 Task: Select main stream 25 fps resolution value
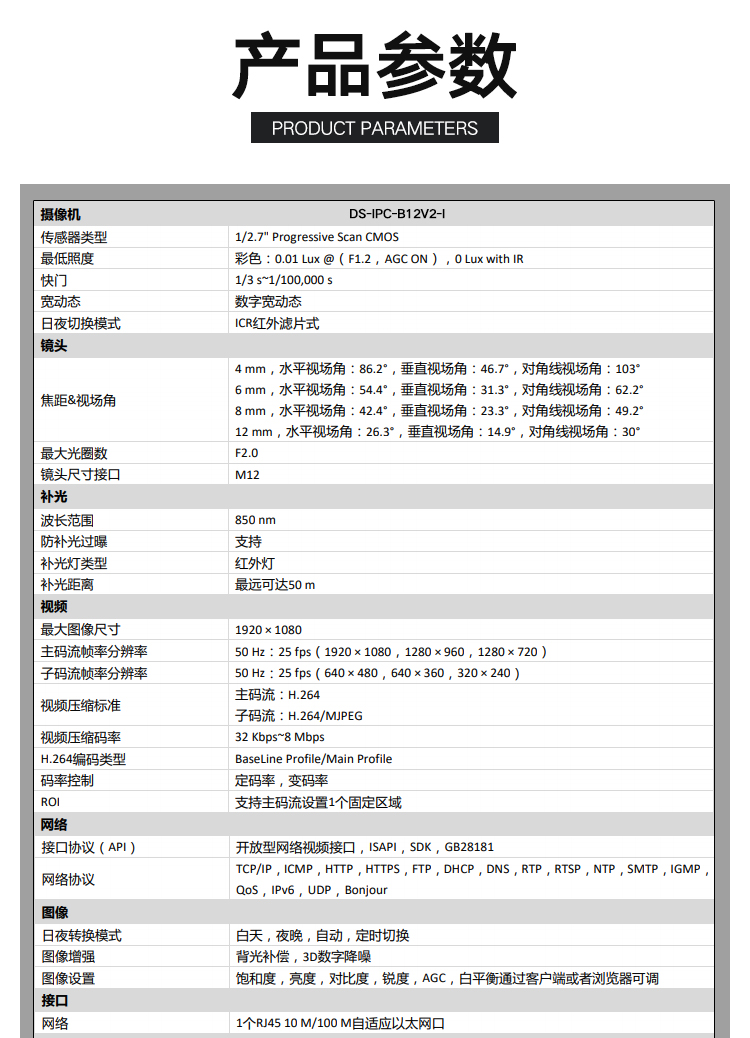point(391,652)
